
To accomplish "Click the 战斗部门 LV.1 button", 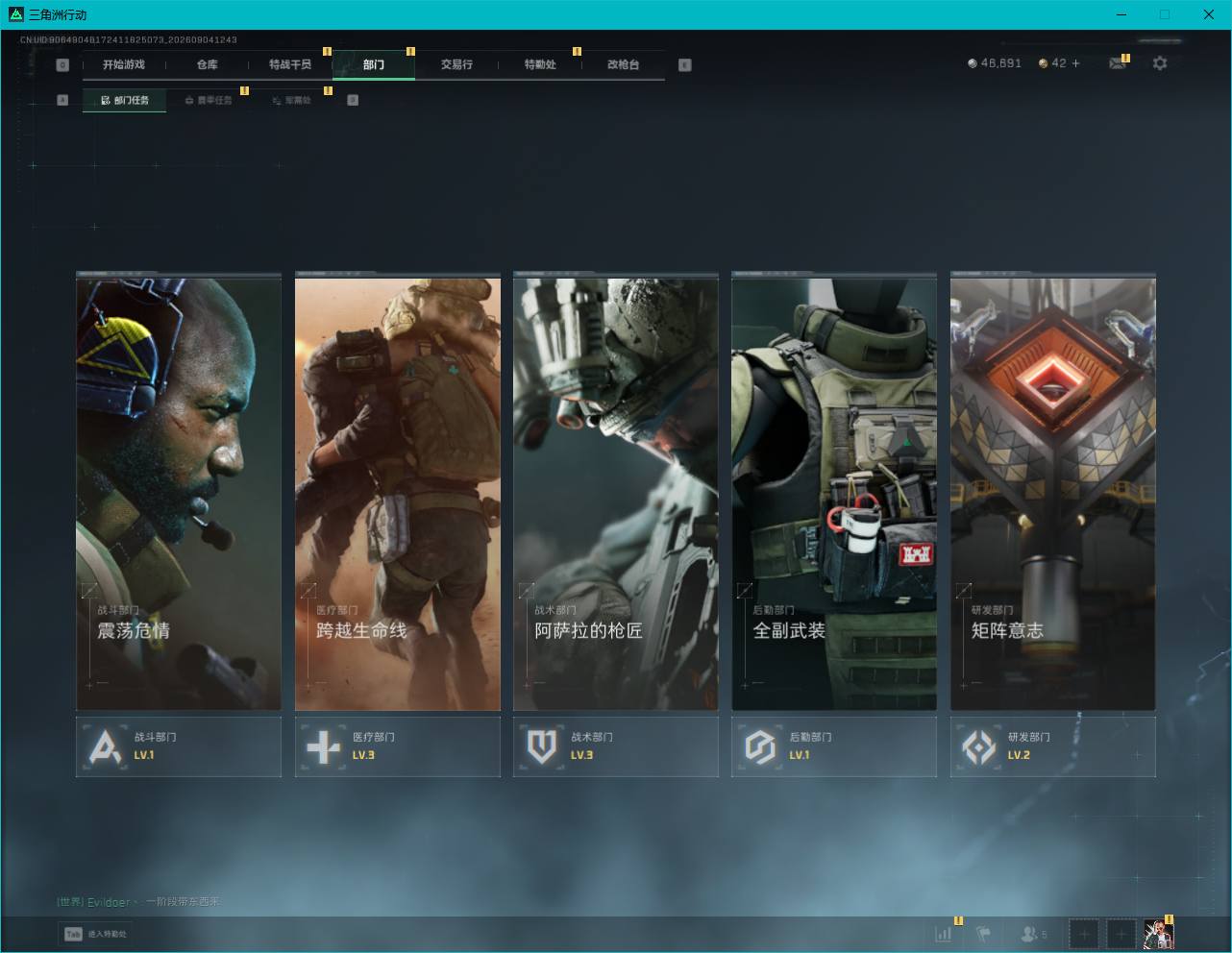I will tap(179, 746).
